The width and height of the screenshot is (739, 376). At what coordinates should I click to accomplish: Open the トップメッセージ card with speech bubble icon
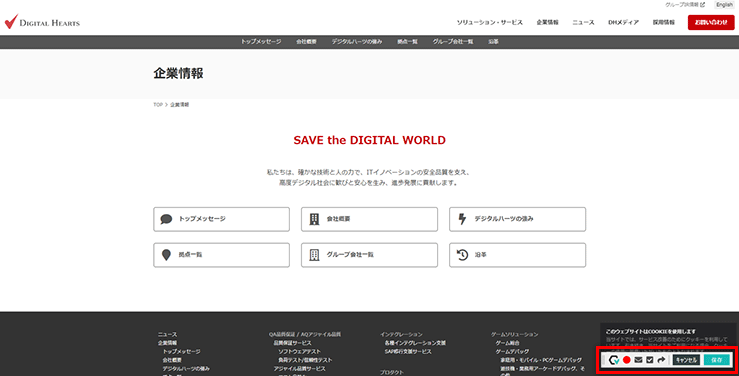click(x=222, y=219)
